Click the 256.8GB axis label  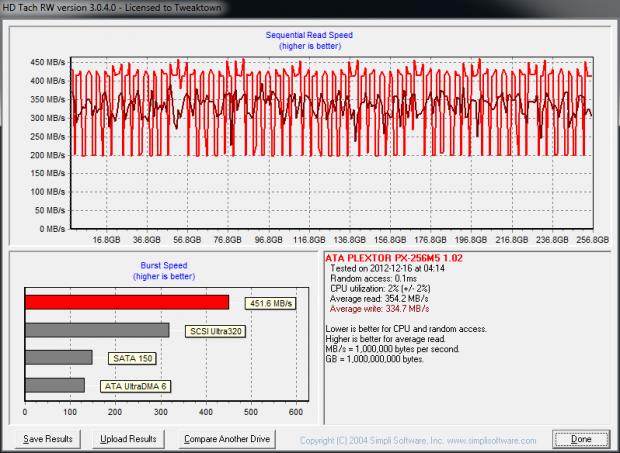click(592, 240)
